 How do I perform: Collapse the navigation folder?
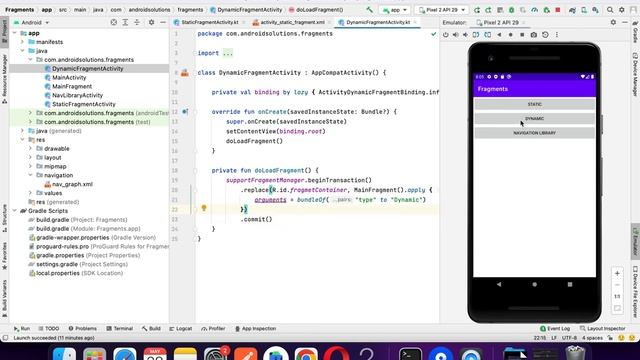pyautogui.click(x=30, y=175)
